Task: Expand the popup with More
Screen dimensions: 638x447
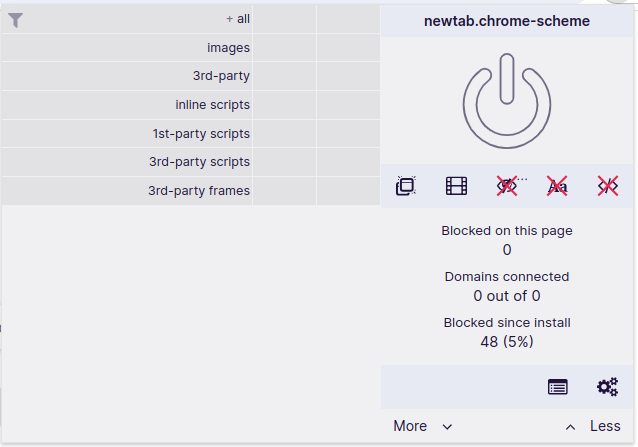Action: point(422,426)
